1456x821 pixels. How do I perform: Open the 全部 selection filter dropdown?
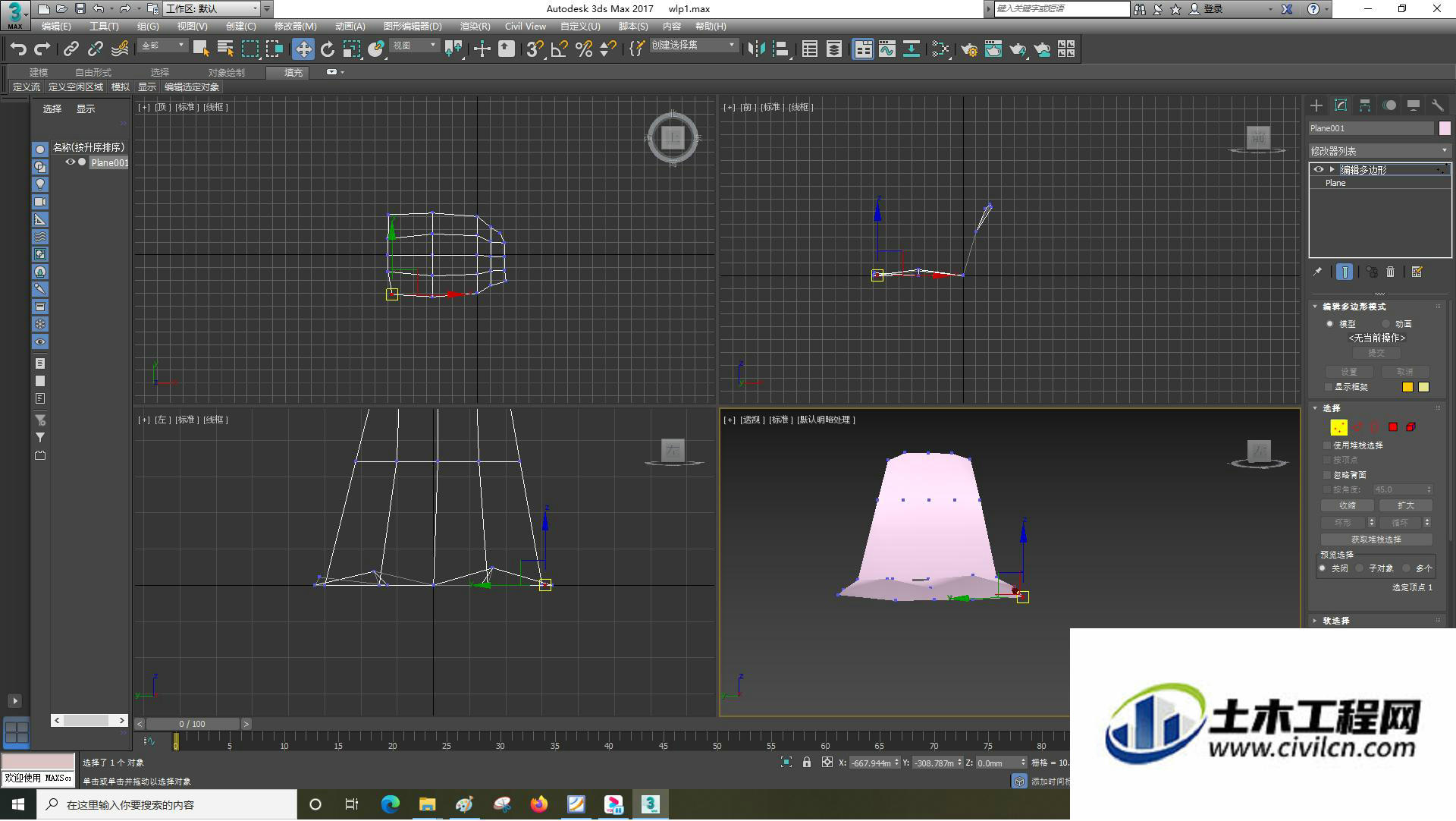(162, 46)
